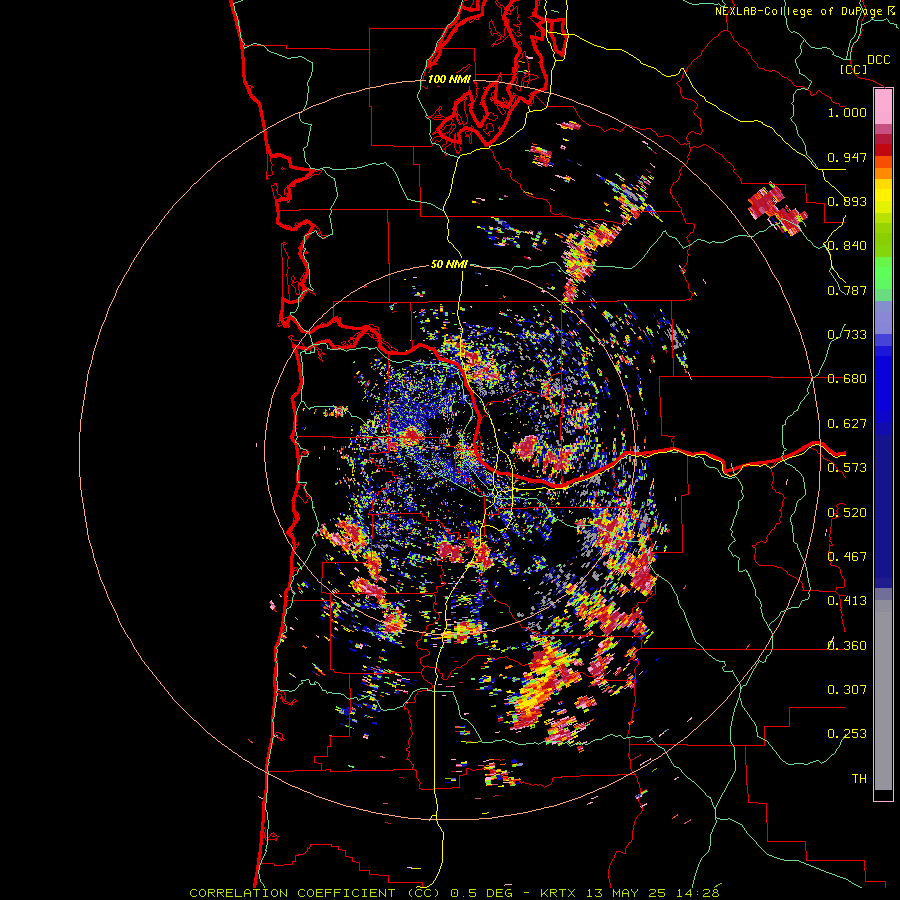Select the 0.733 scale value

click(x=847, y=335)
